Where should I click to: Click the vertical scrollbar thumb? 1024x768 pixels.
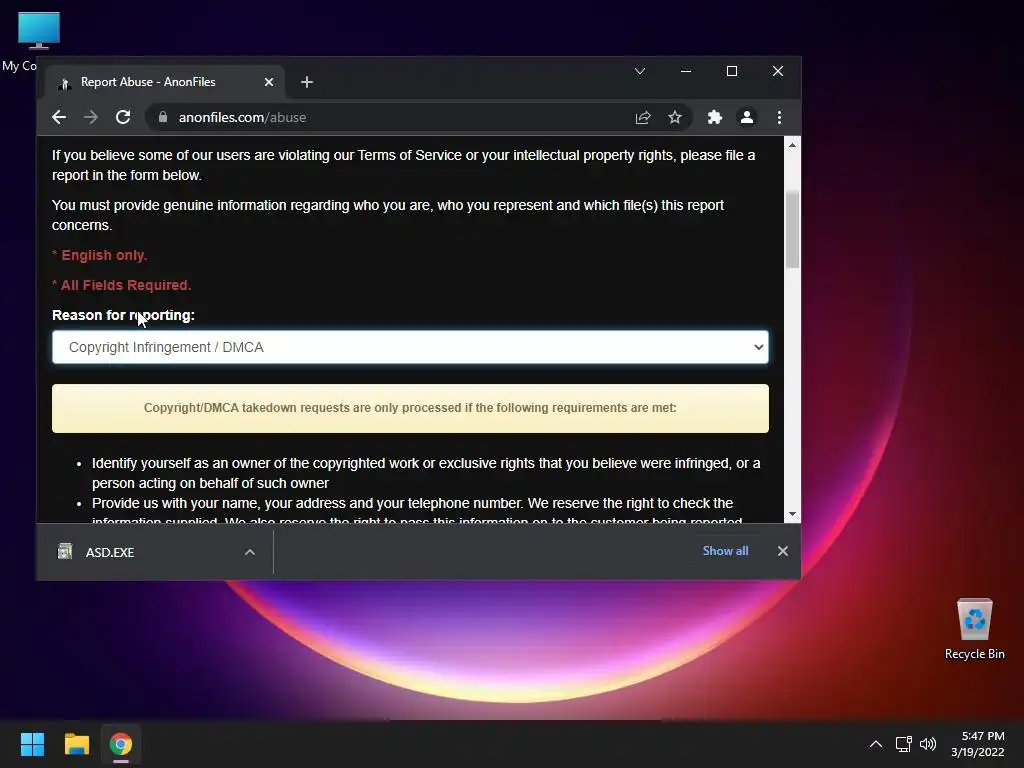point(792,229)
